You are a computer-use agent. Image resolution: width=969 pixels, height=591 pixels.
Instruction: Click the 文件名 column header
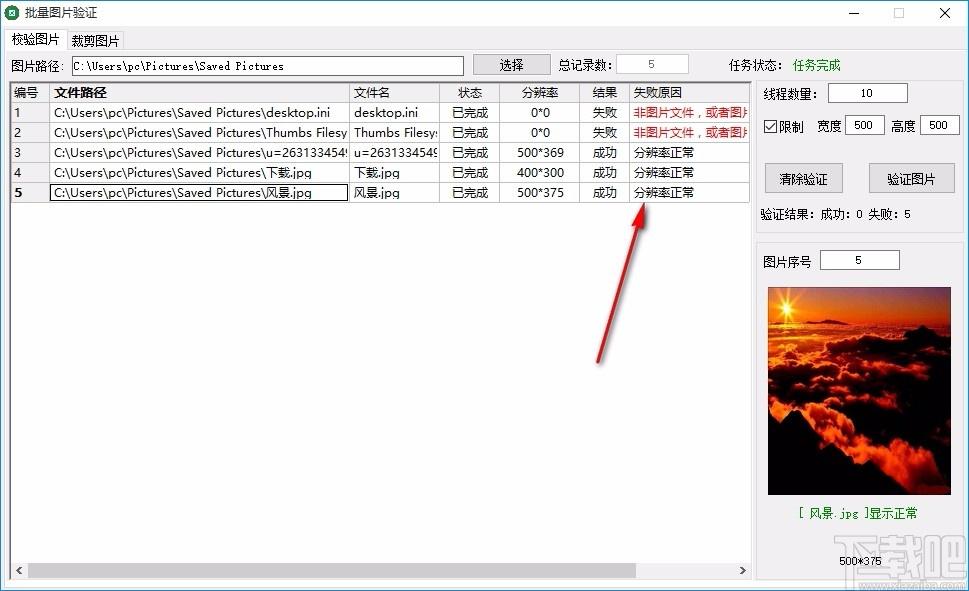(x=394, y=93)
